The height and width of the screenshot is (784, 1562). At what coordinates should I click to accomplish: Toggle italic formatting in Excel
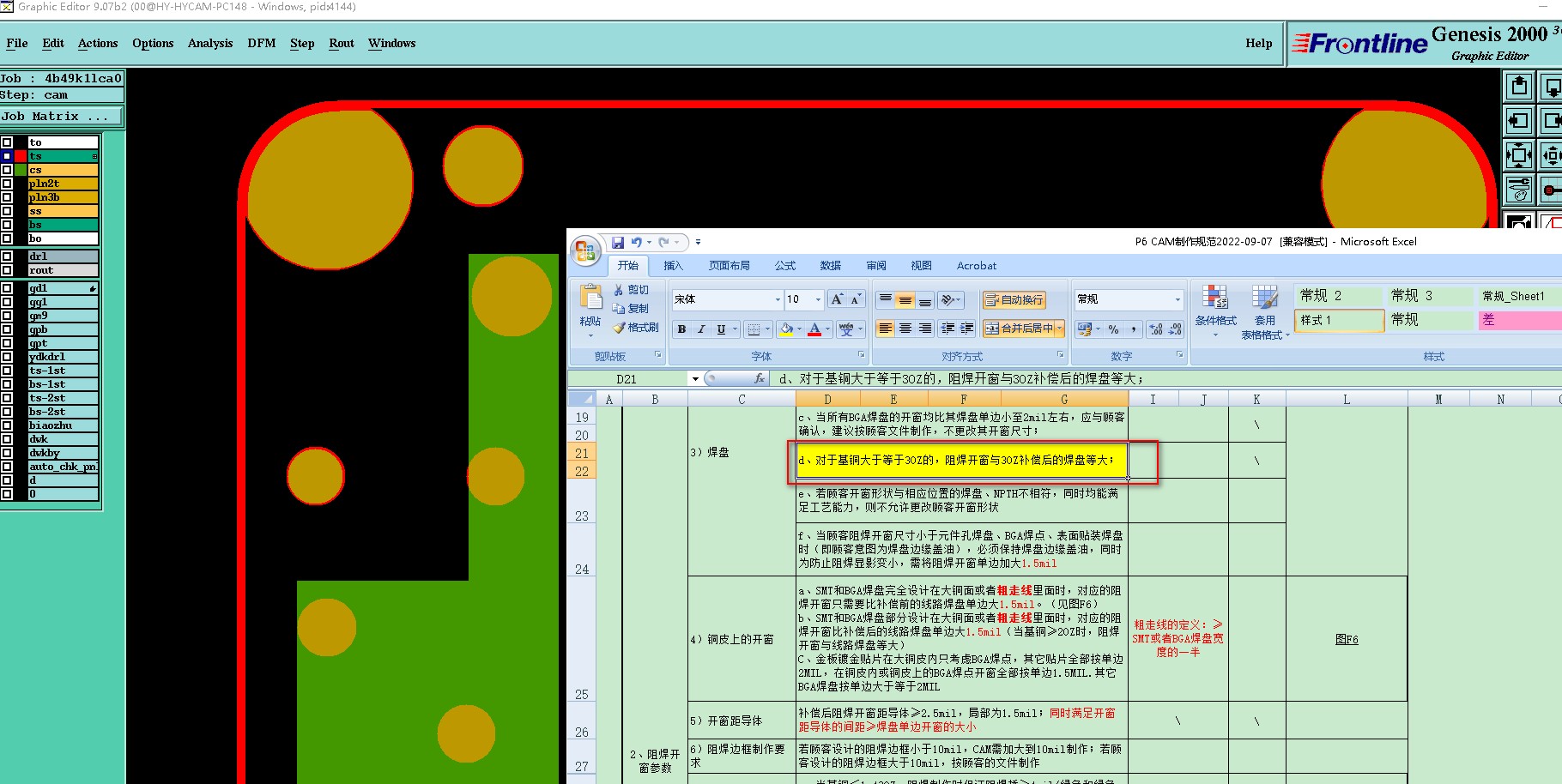[701, 329]
